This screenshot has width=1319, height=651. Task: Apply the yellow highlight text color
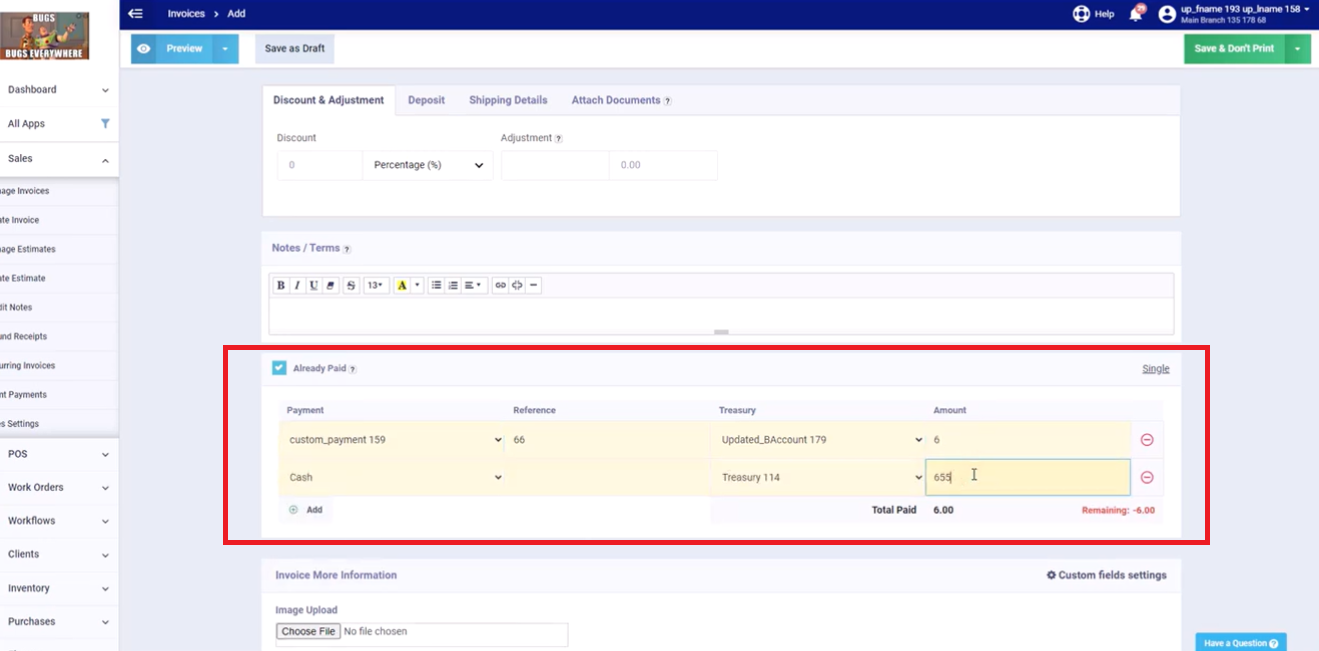(402, 285)
